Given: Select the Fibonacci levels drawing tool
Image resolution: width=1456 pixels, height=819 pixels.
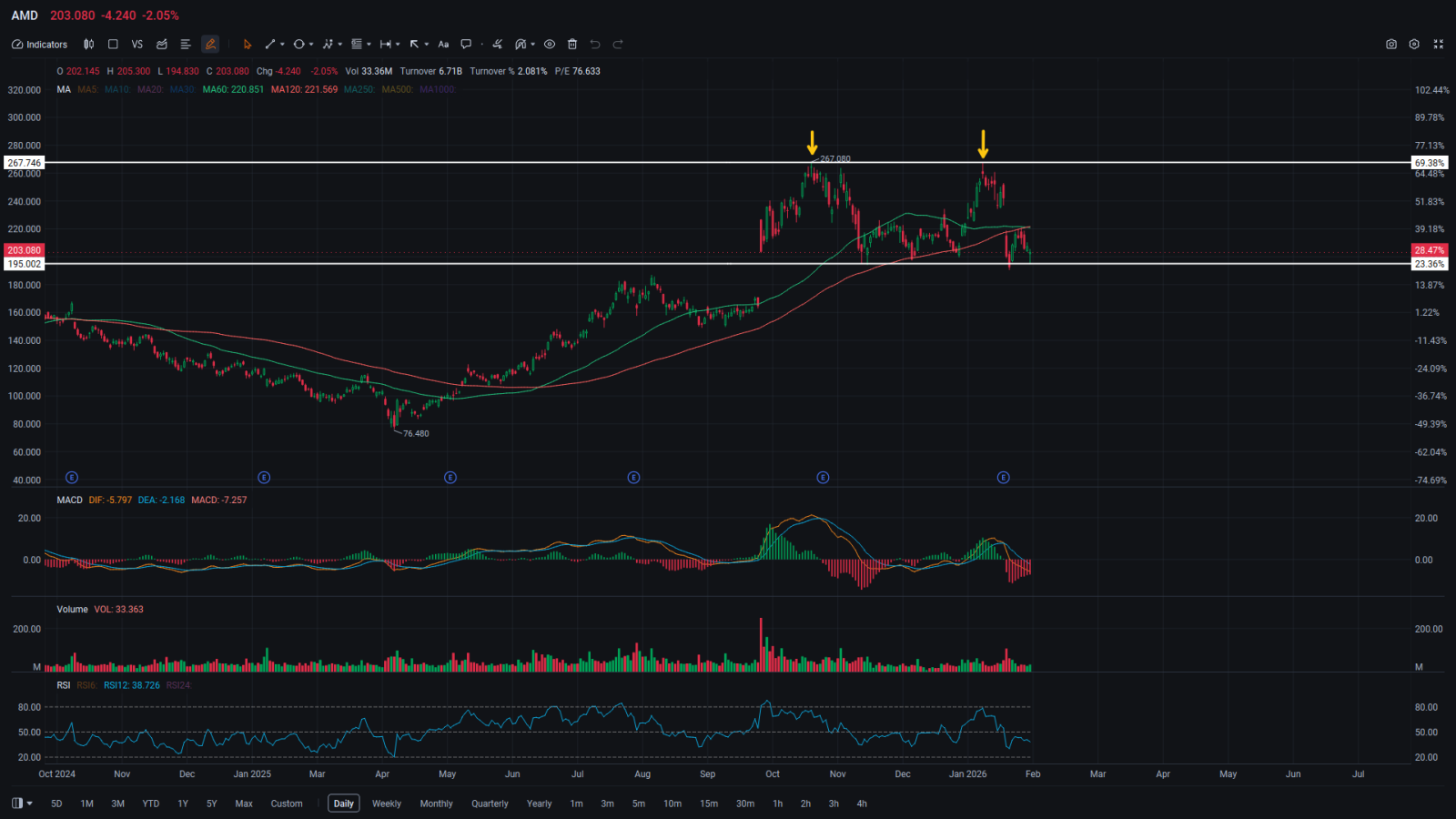Looking at the screenshot, I should pyautogui.click(x=357, y=44).
